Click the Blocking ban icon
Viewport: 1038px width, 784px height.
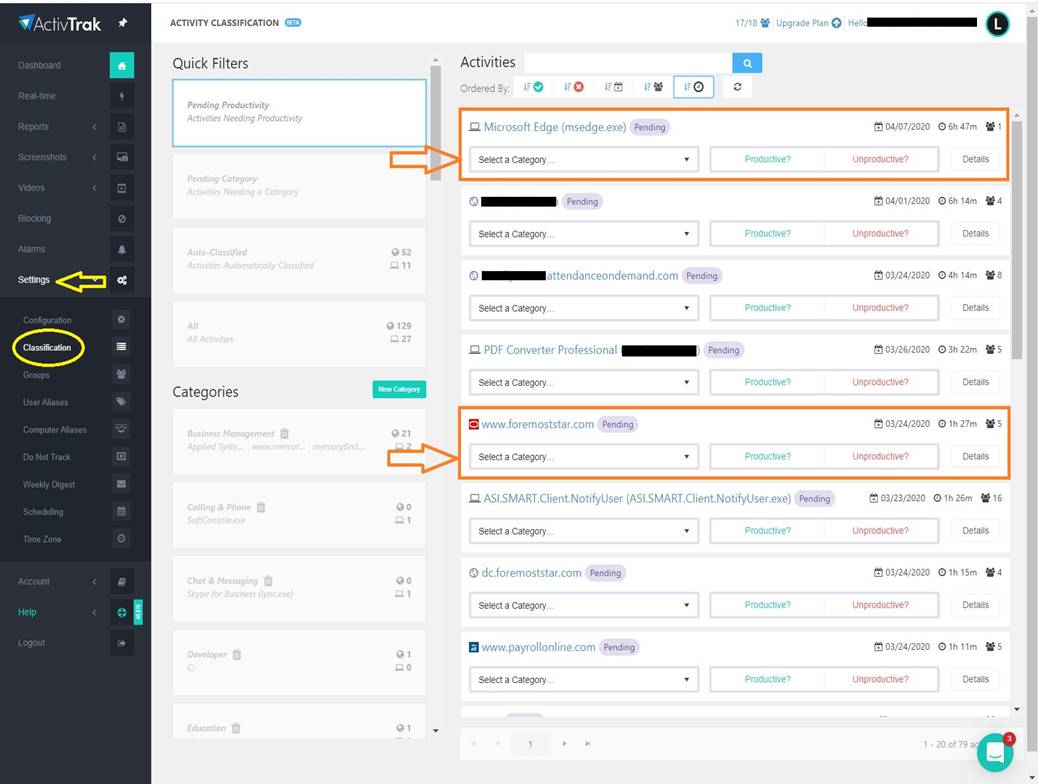(x=122, y=219)
